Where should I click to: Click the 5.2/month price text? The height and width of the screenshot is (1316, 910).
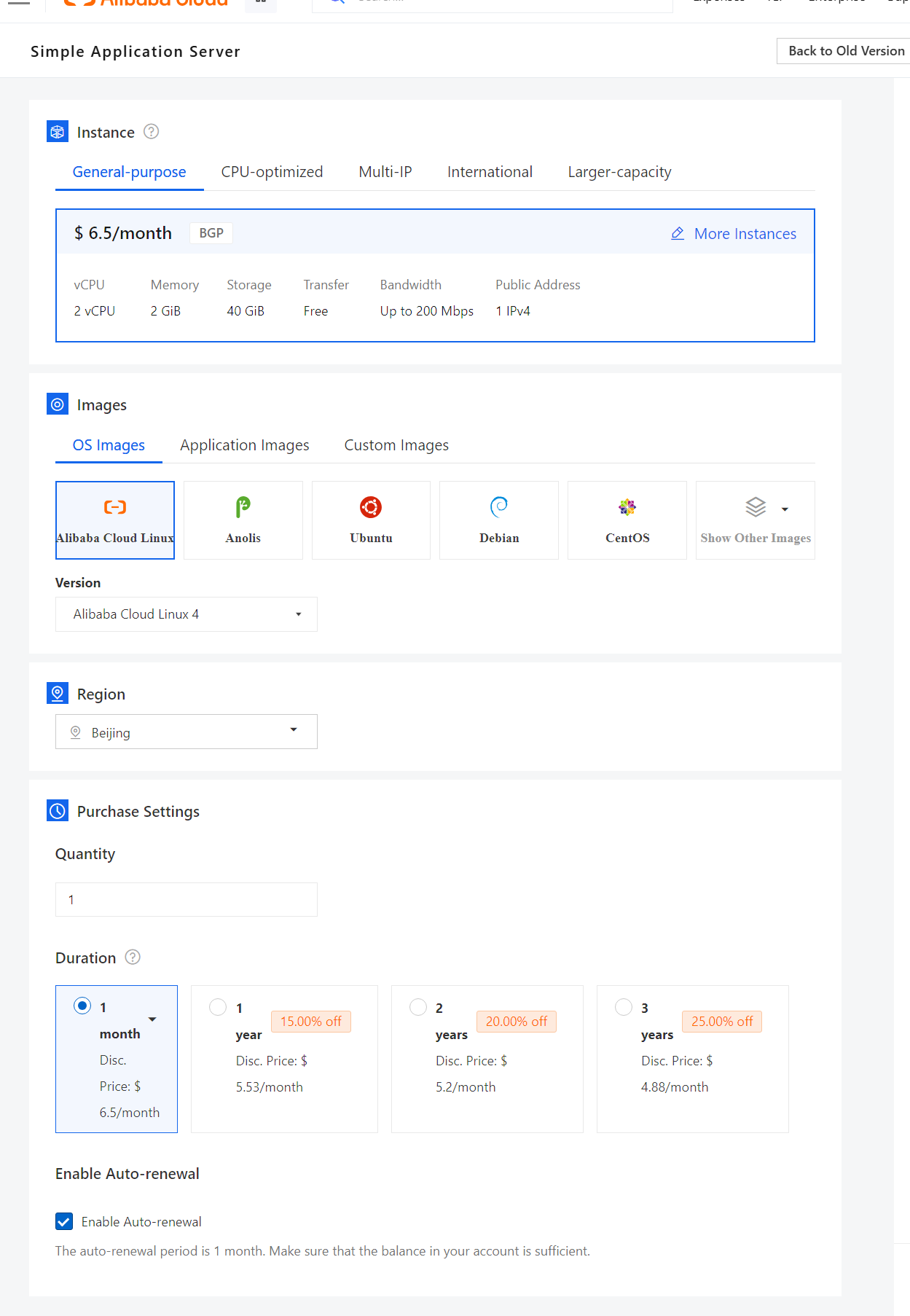click(x=466, y=1087)
